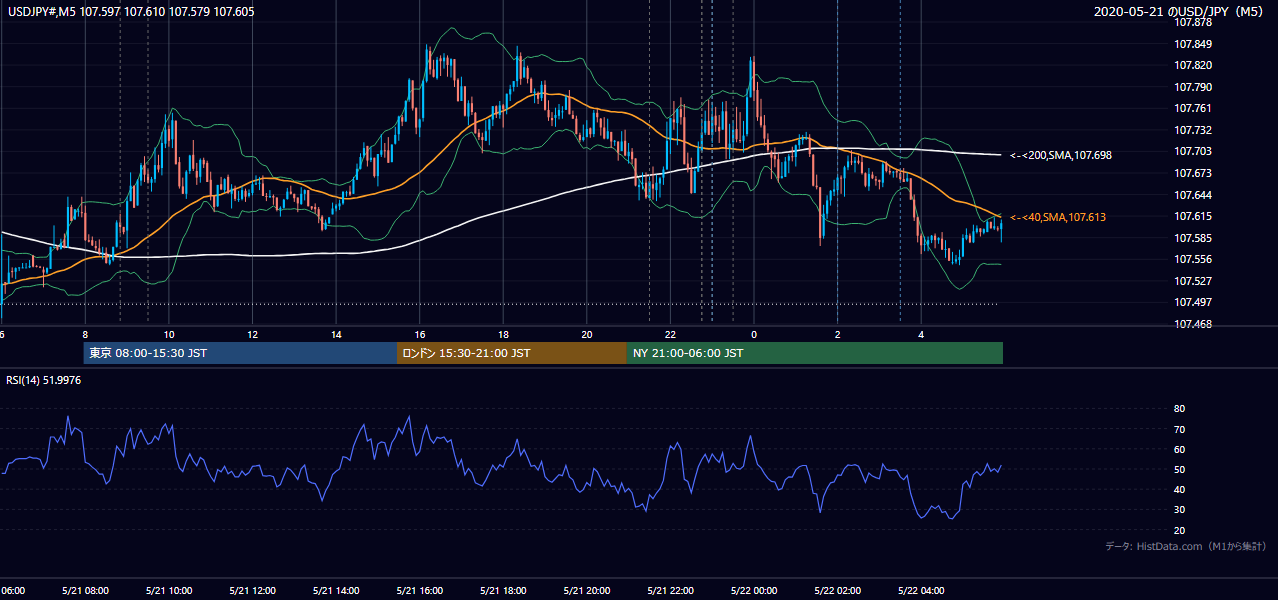Image resolution: width=1278 pixels, height=600 pixels.
Task: Click price axis value 107.761
Action: [1194, 108]
